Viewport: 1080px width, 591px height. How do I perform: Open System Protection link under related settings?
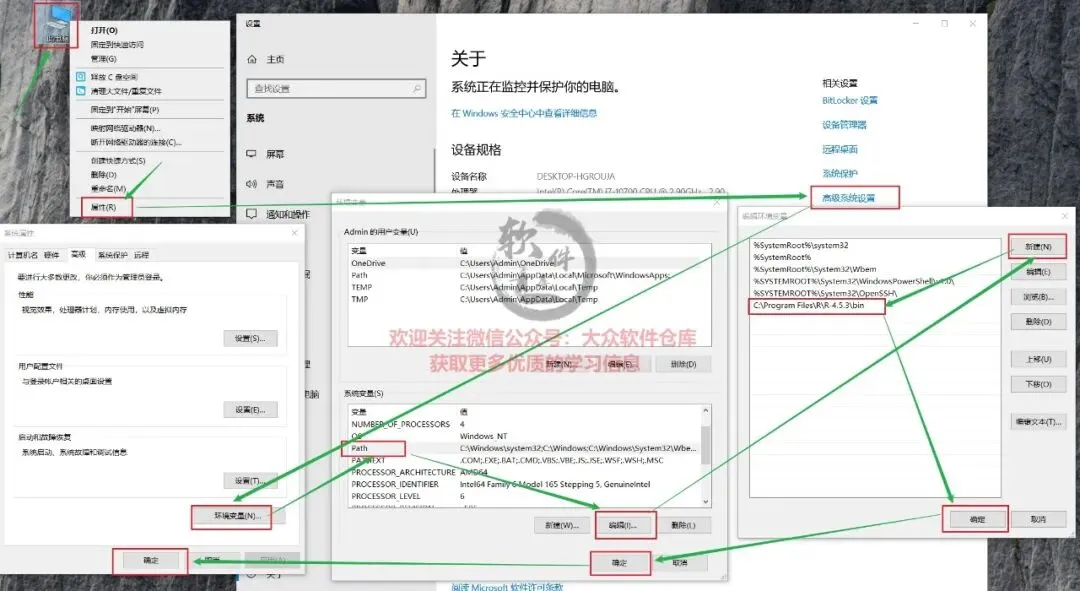(x=840, y=173)
